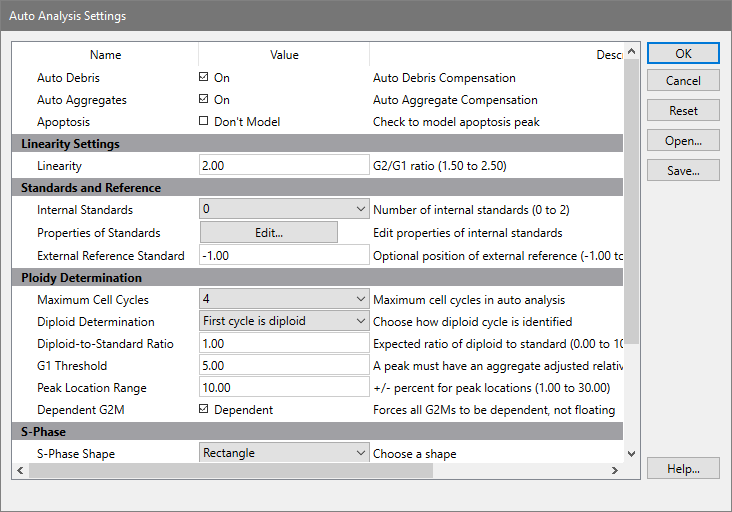Click the horizontal scrollbar left arrow
Screen dimensions: 732x512
[20, 470]
